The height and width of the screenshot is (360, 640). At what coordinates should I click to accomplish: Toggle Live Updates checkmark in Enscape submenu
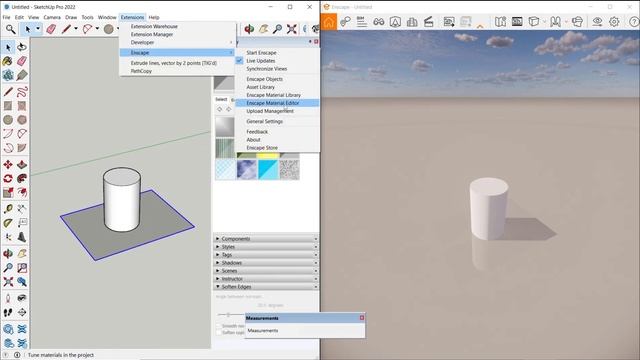(x=240, y=60)
